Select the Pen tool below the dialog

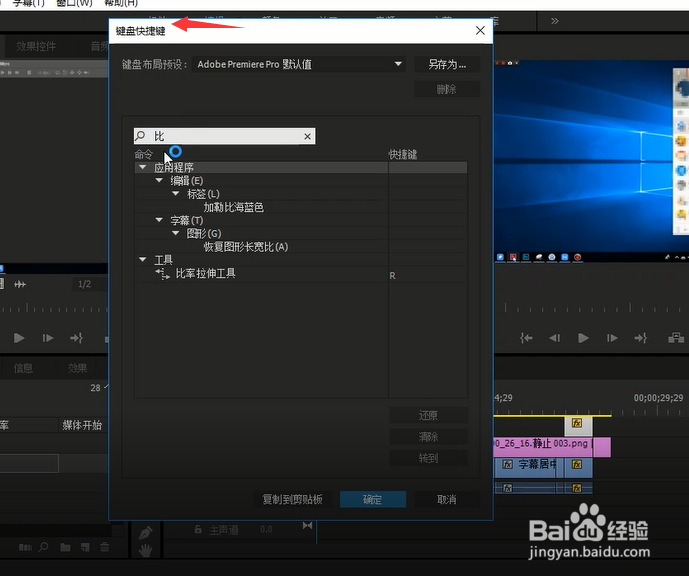145,533
